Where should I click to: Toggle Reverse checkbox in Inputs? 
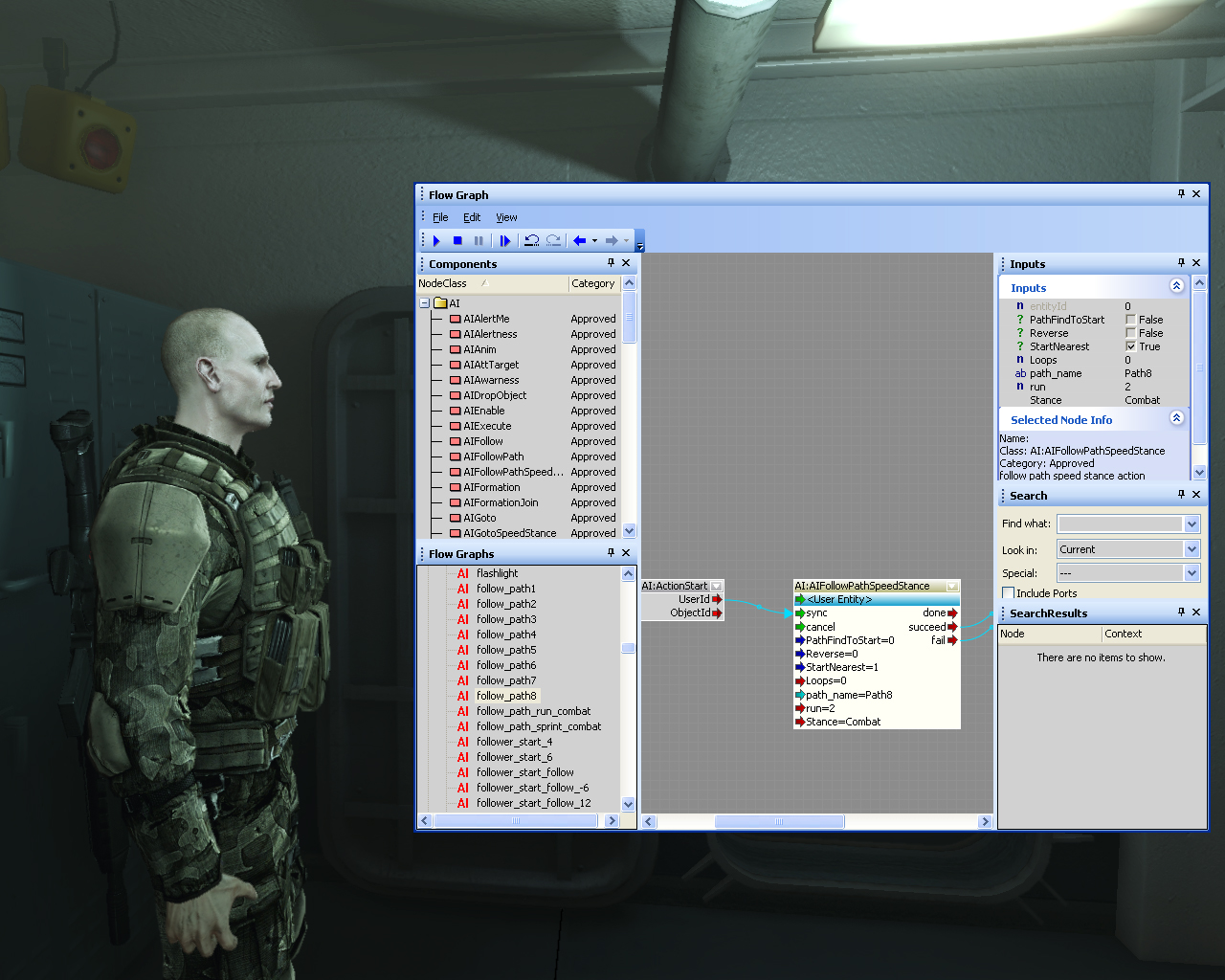(1130, 333)
